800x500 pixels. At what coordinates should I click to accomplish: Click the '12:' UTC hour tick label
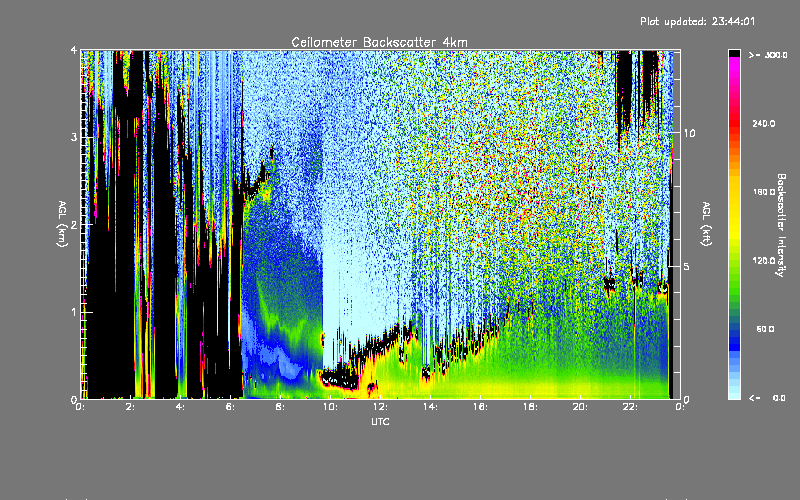click(x=381, y=407)
